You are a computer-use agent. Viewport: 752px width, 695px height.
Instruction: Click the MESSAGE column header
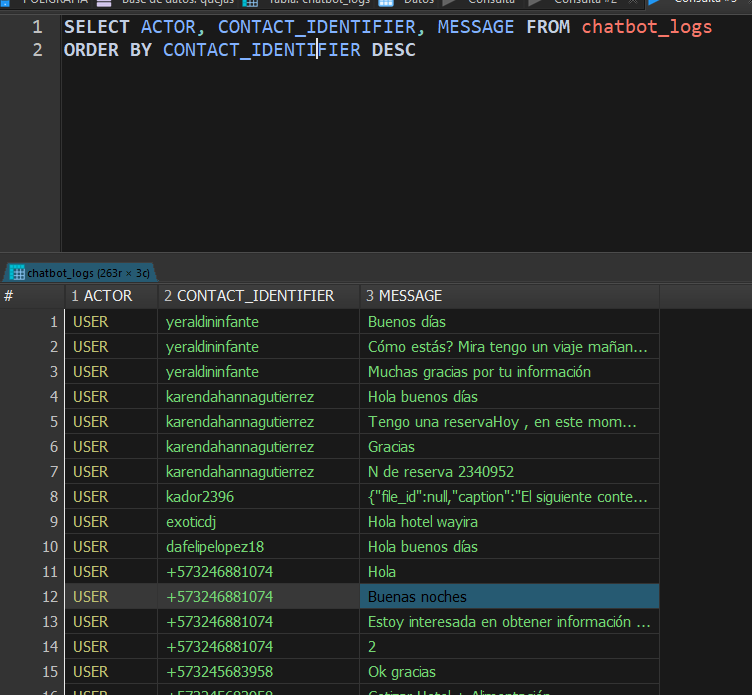coord(410,296)
